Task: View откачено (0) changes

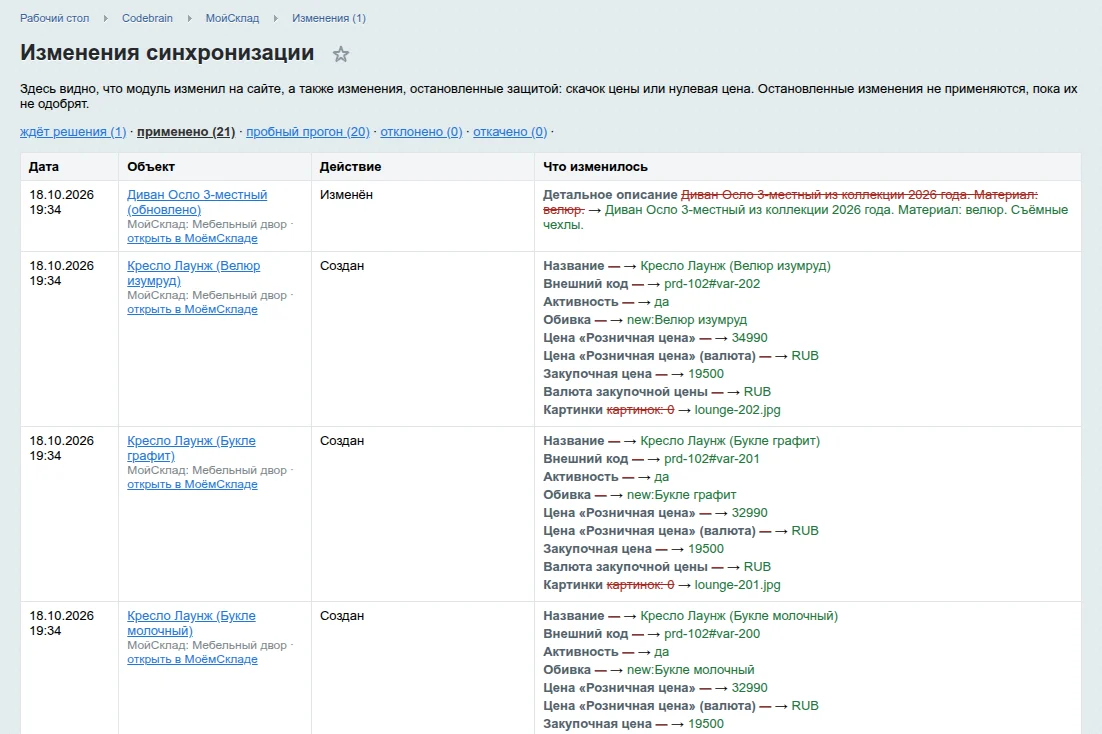Action: coord(510,131)
